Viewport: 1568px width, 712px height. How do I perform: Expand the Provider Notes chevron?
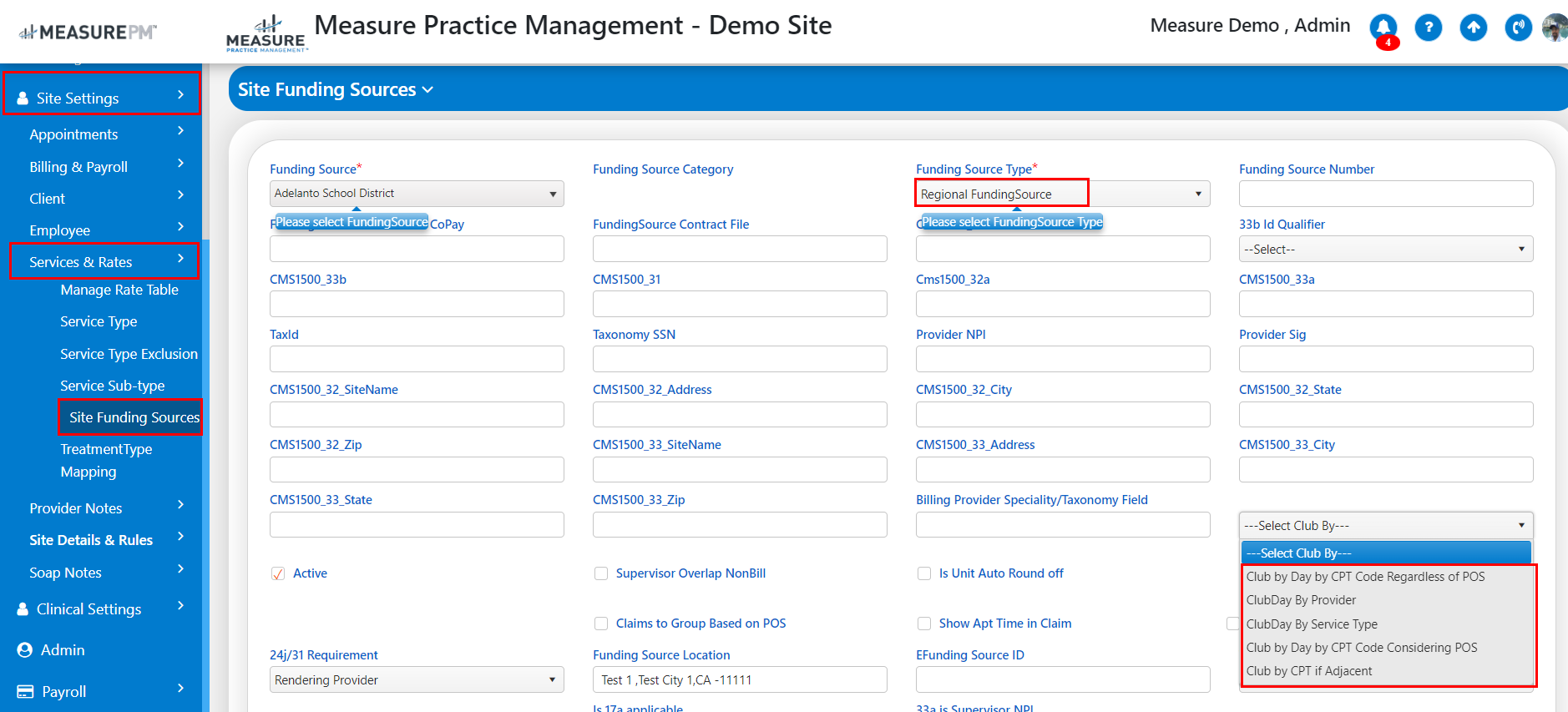pyautogui.click(x=180, y=505)
